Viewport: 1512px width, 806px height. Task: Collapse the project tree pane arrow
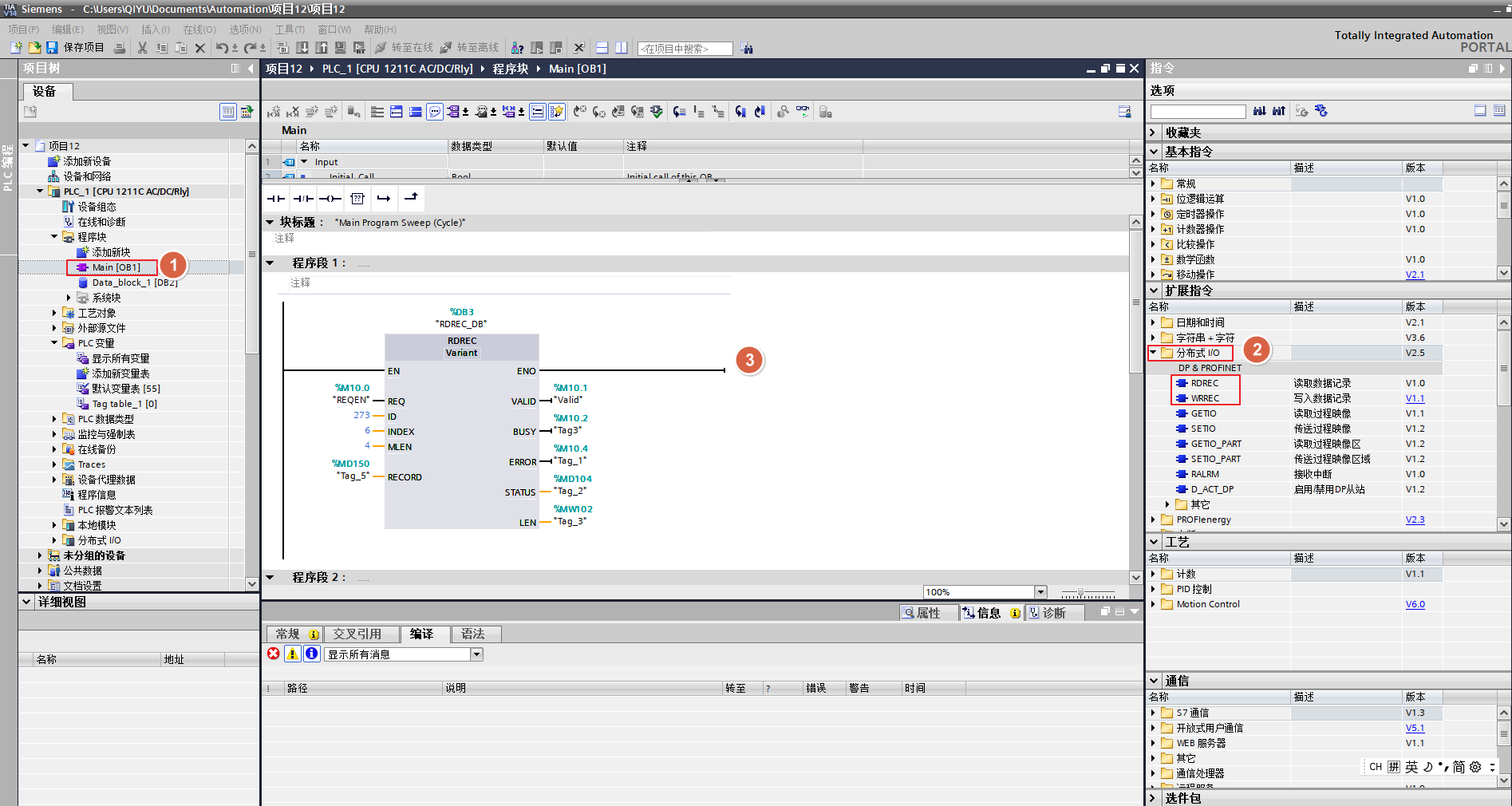pos(251,69)
